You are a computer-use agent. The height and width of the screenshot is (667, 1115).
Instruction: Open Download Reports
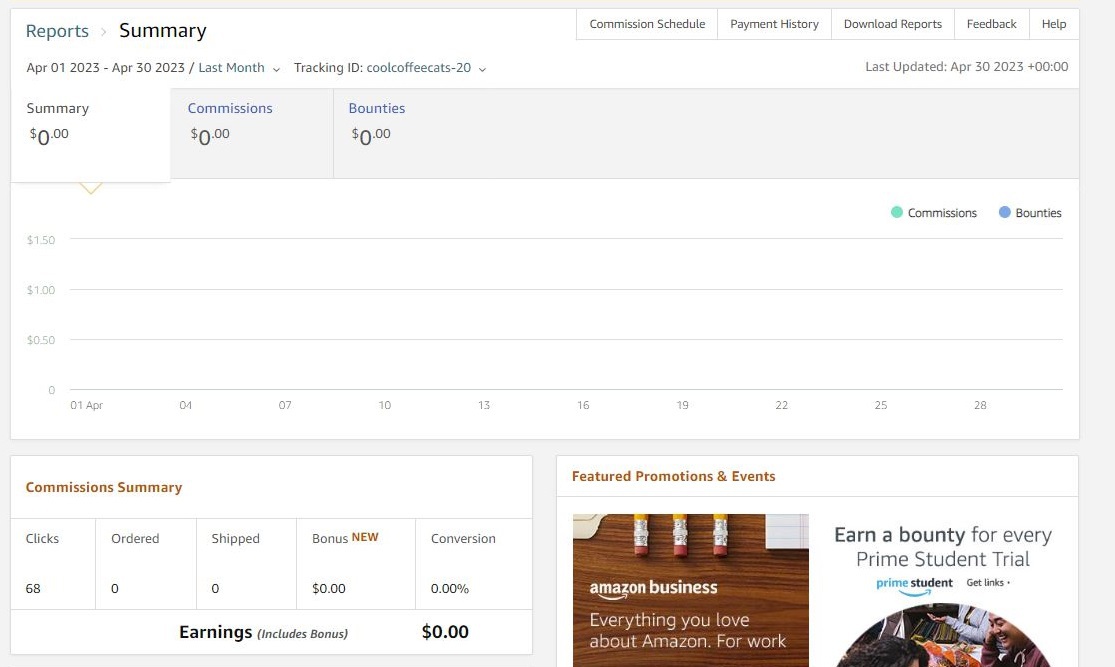click(892, 24)
